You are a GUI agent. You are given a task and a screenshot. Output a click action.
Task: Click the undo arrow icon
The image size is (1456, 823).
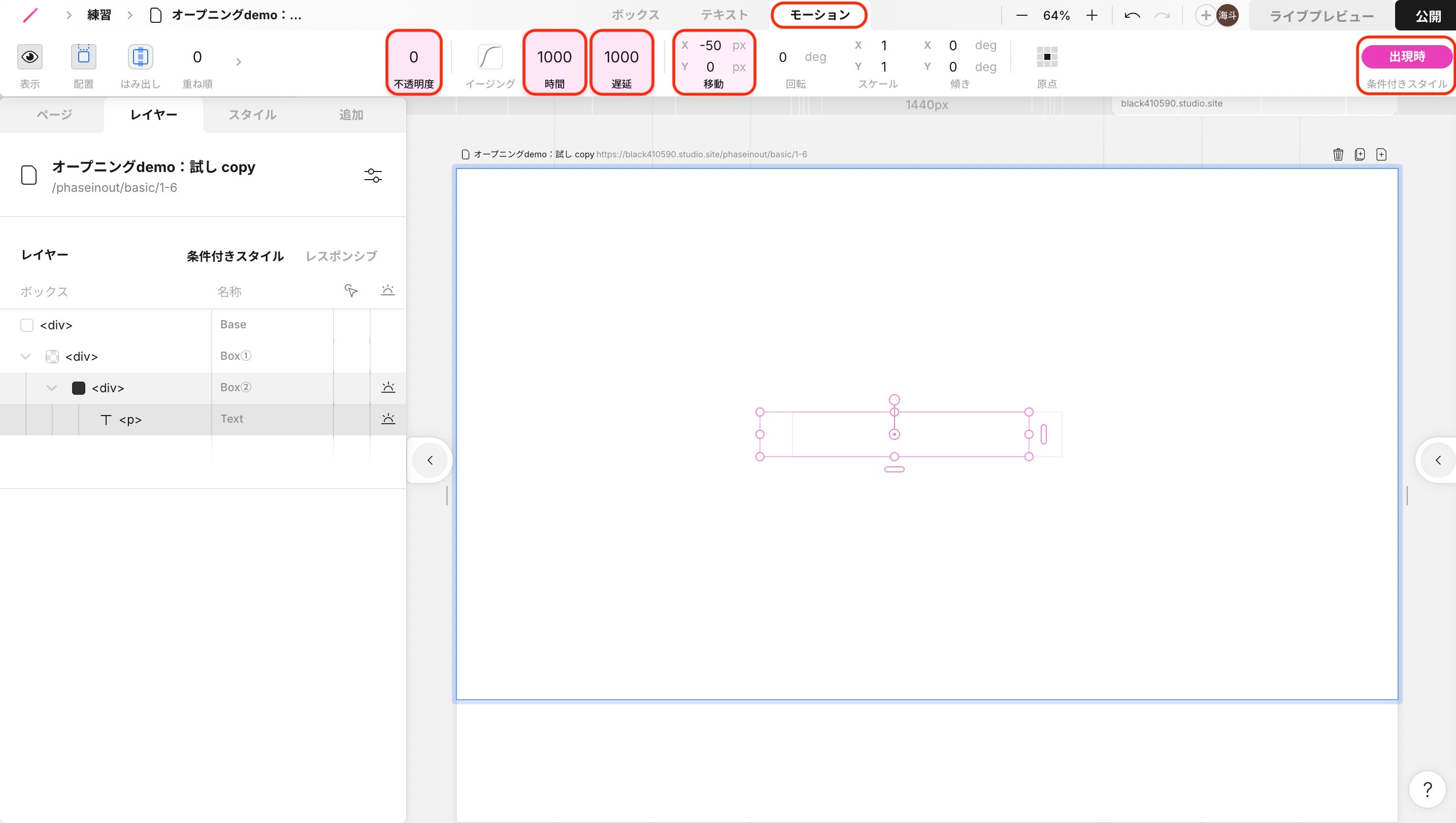(1132, 15)
